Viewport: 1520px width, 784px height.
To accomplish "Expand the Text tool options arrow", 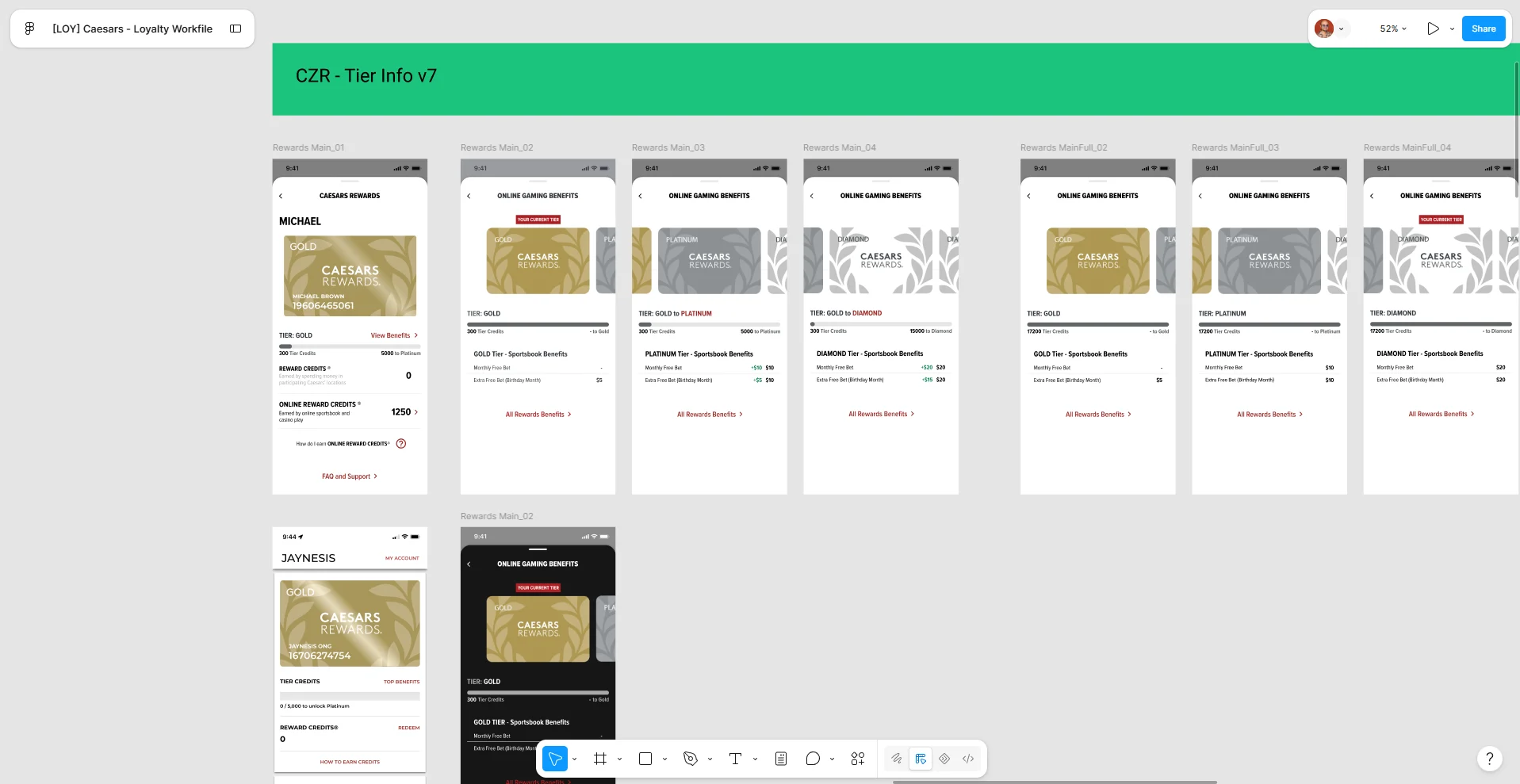I will point(755,759).
